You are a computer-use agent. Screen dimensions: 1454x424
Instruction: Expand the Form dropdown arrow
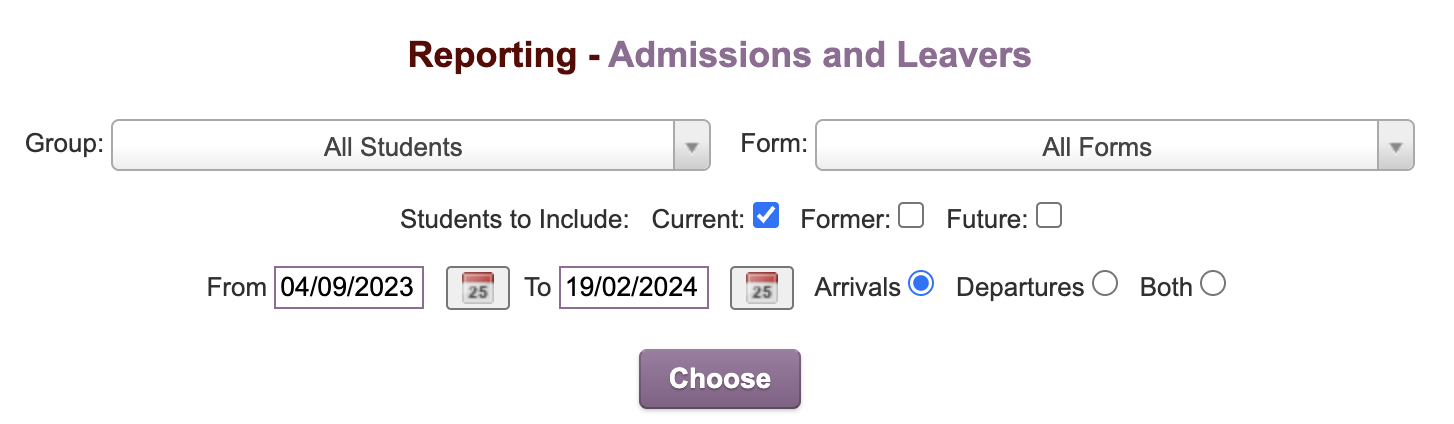[1396, 146]
